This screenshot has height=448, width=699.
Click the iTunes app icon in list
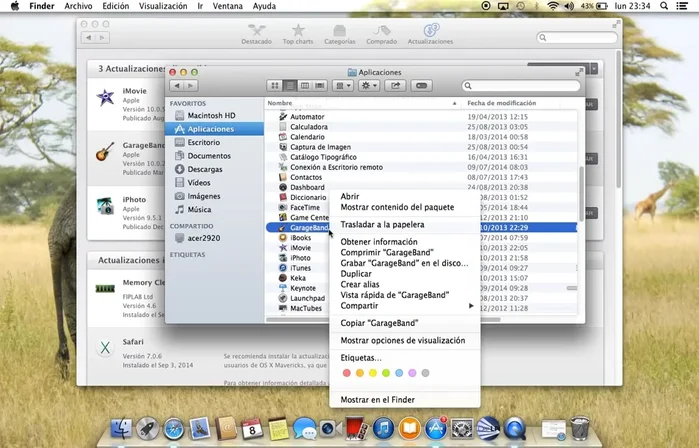[x=283, y=268]
